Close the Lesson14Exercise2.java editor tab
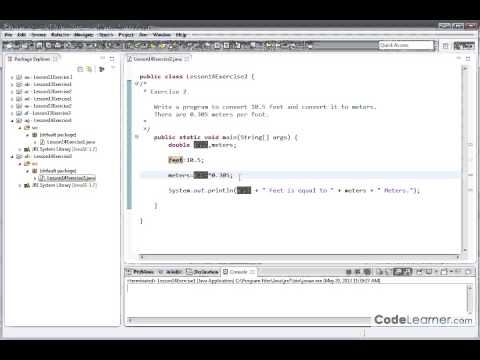 coord(187,59)
